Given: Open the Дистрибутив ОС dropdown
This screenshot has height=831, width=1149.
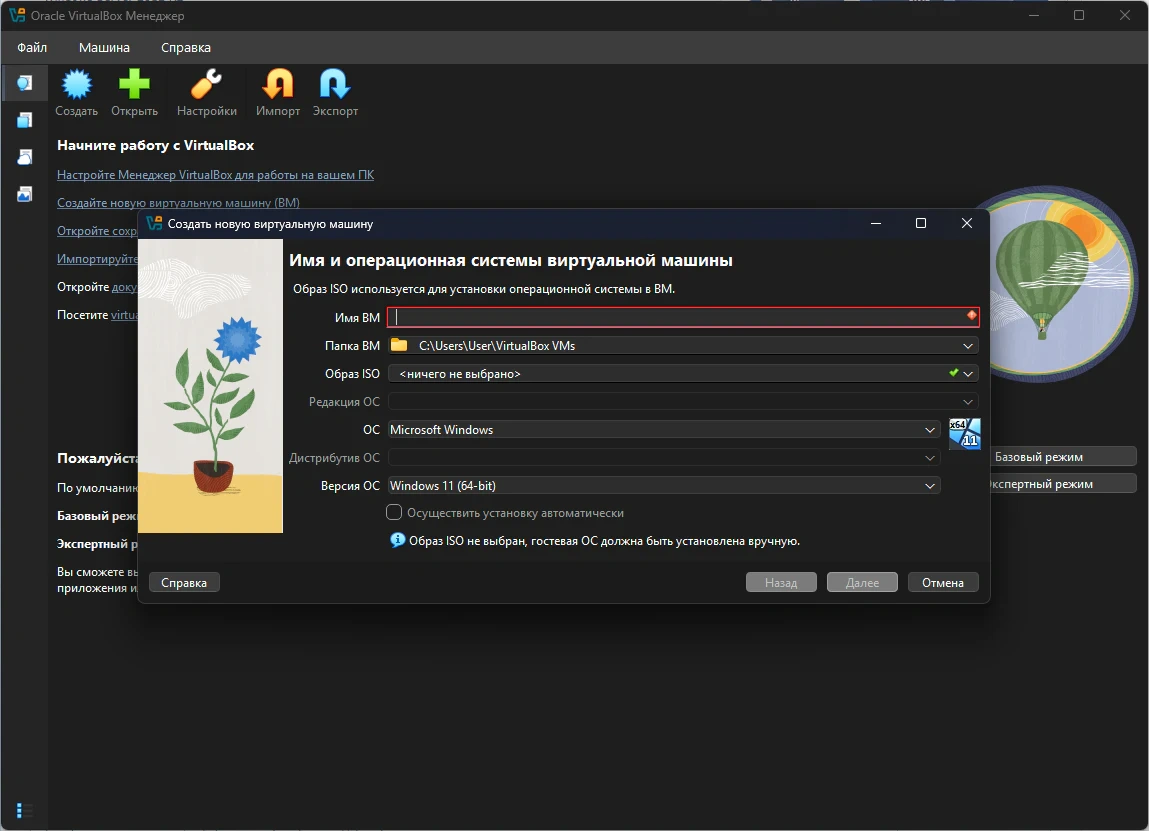Looking at the screenshot, I should (664, 457).
